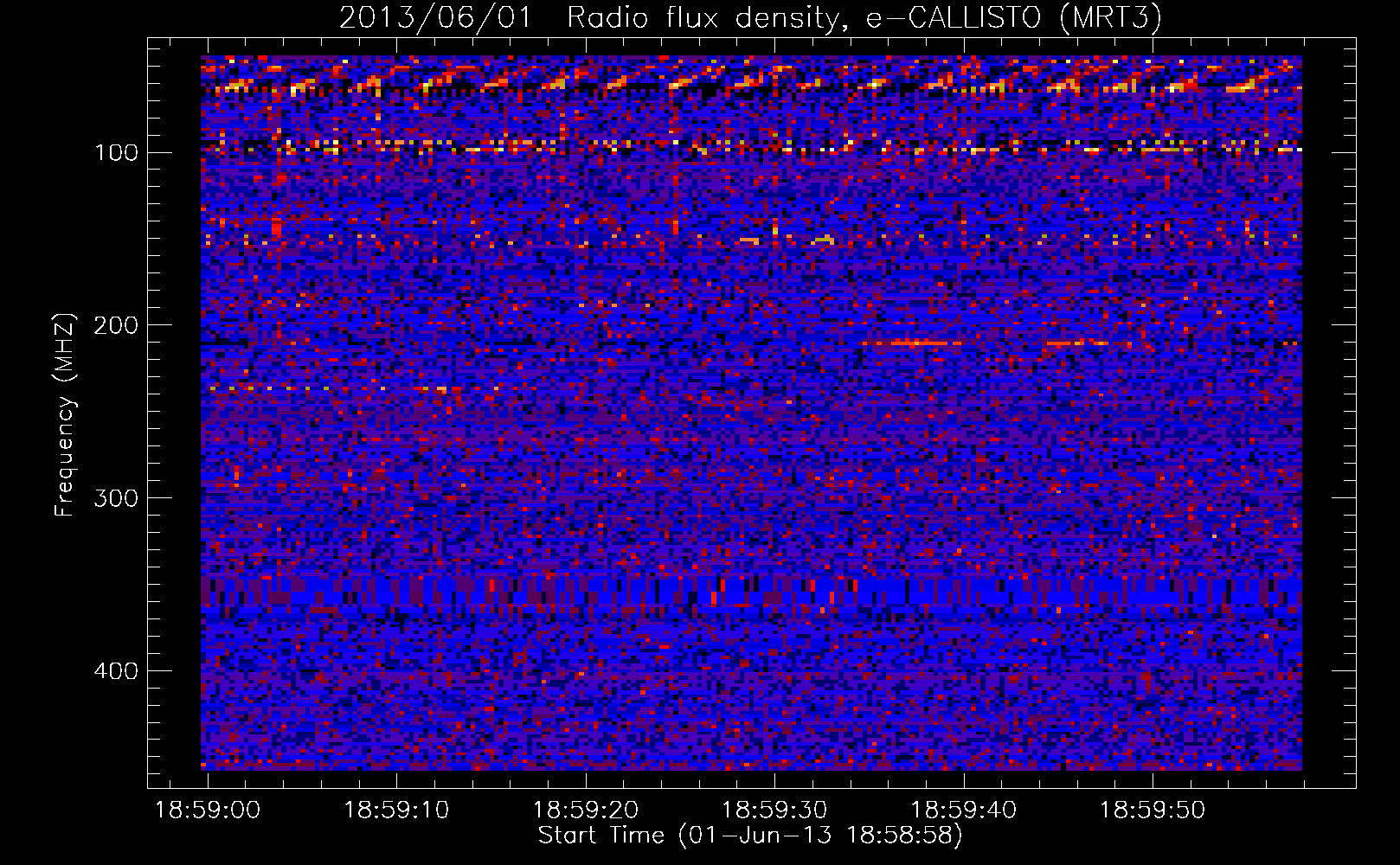Image resolution: width=1400 pixels, height=865 pixels.
Task: Click the time tick label '18:59:30'
Action: point(774,811)
